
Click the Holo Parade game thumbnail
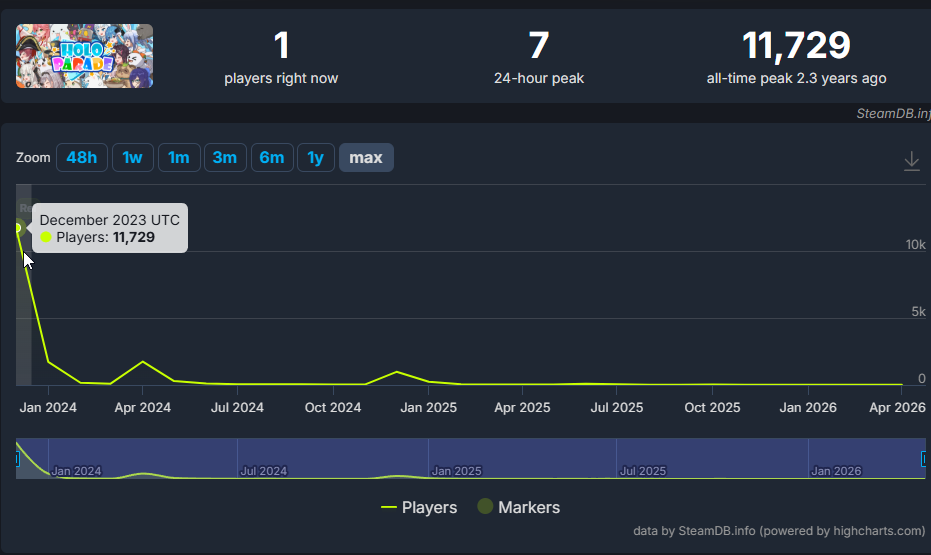point(84,56)
